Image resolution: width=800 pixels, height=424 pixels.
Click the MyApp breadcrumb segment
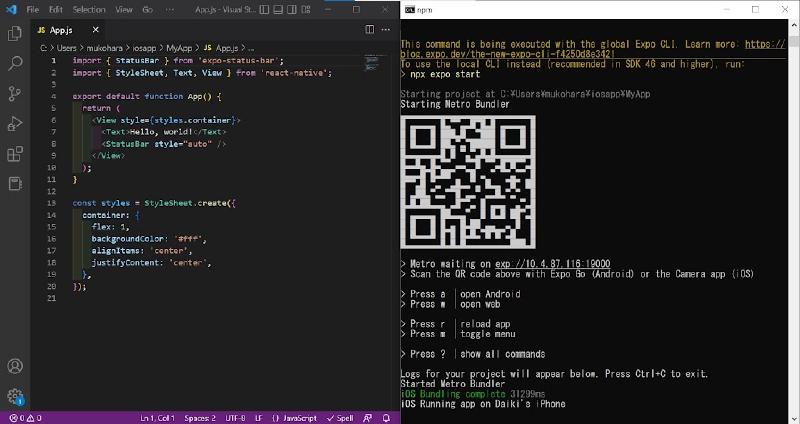179,48
